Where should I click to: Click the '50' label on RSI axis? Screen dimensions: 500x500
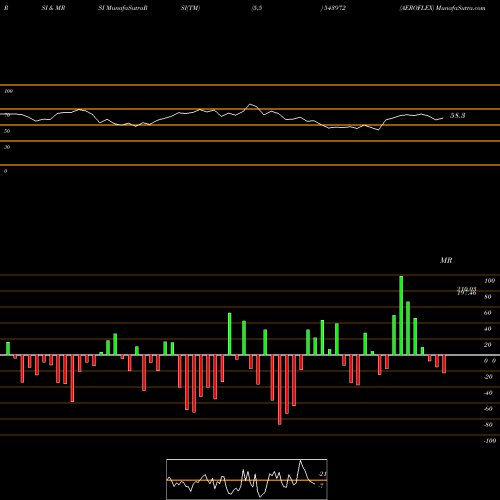[x=7, y=131]
